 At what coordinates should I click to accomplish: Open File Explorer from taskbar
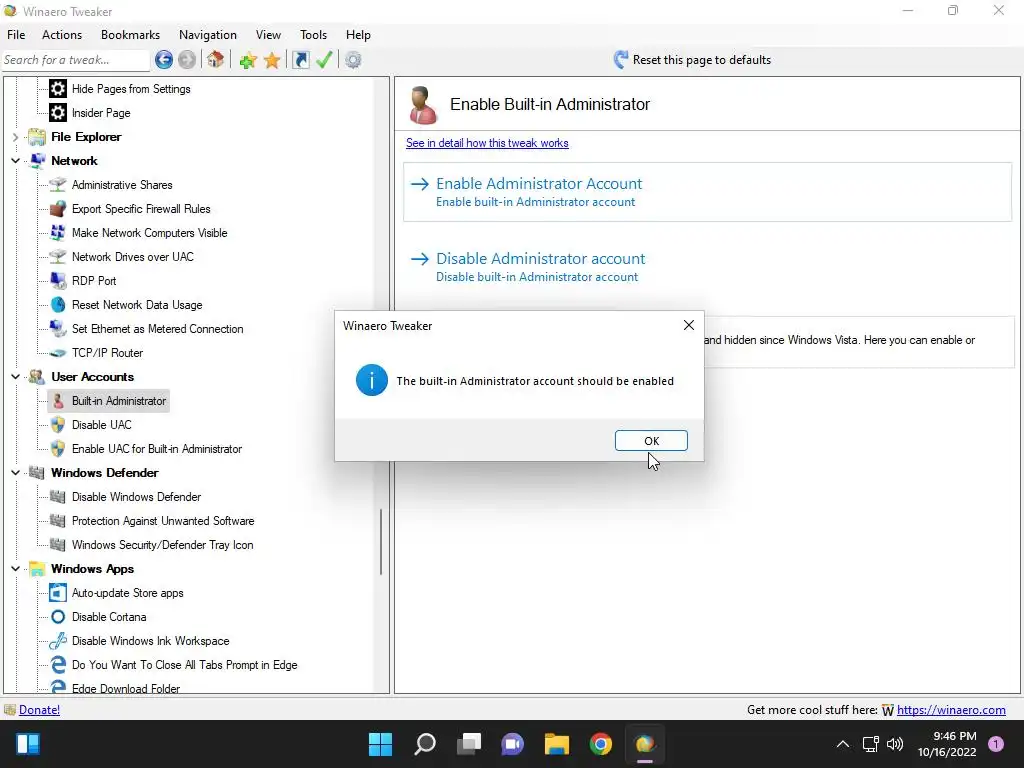556,744
